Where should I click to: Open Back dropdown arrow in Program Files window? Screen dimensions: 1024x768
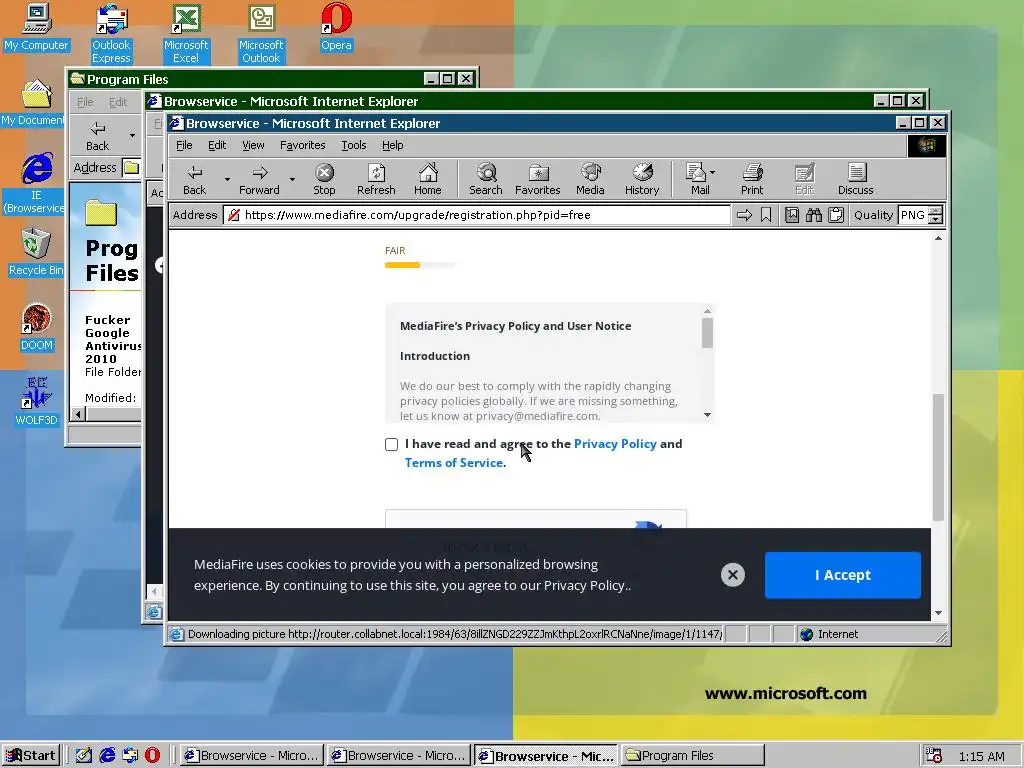[x=133, y=136]
